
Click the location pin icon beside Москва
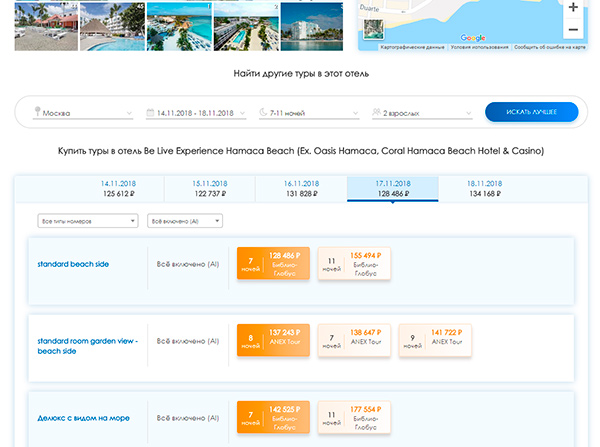click(37, 112)
